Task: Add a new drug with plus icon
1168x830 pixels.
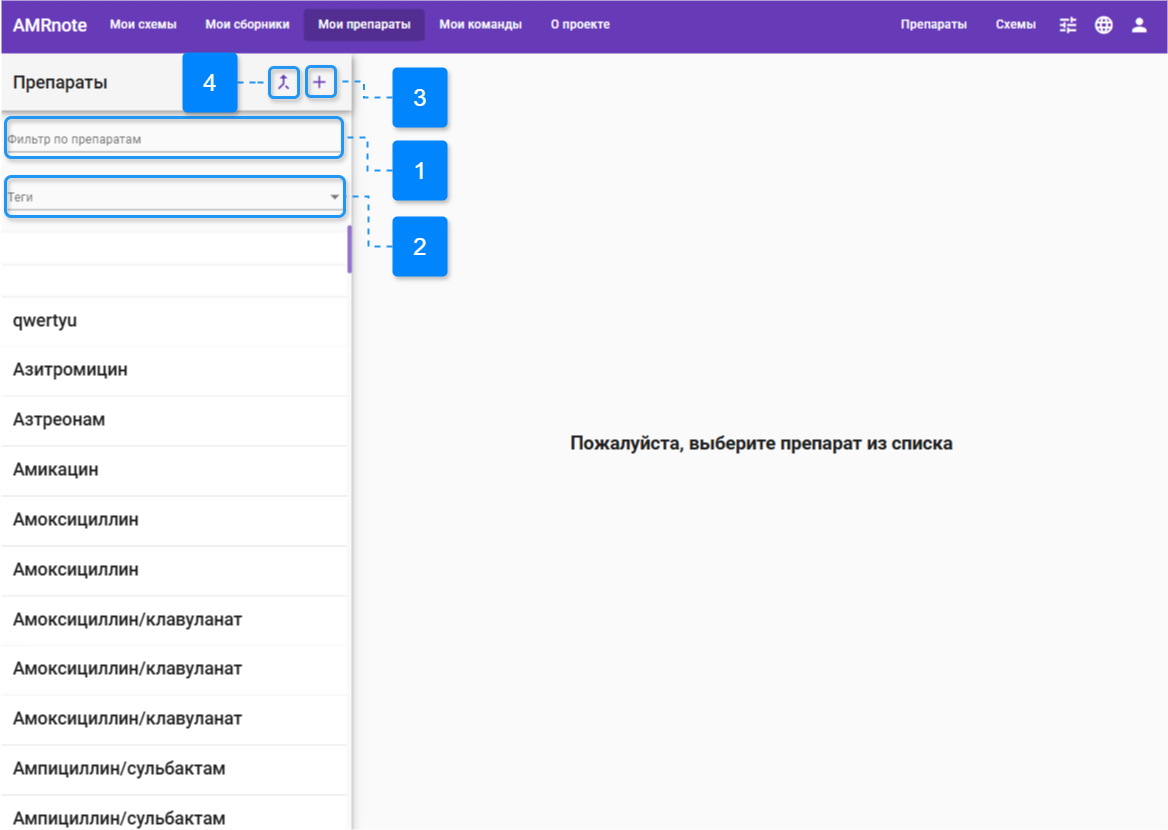Action: 320,83
